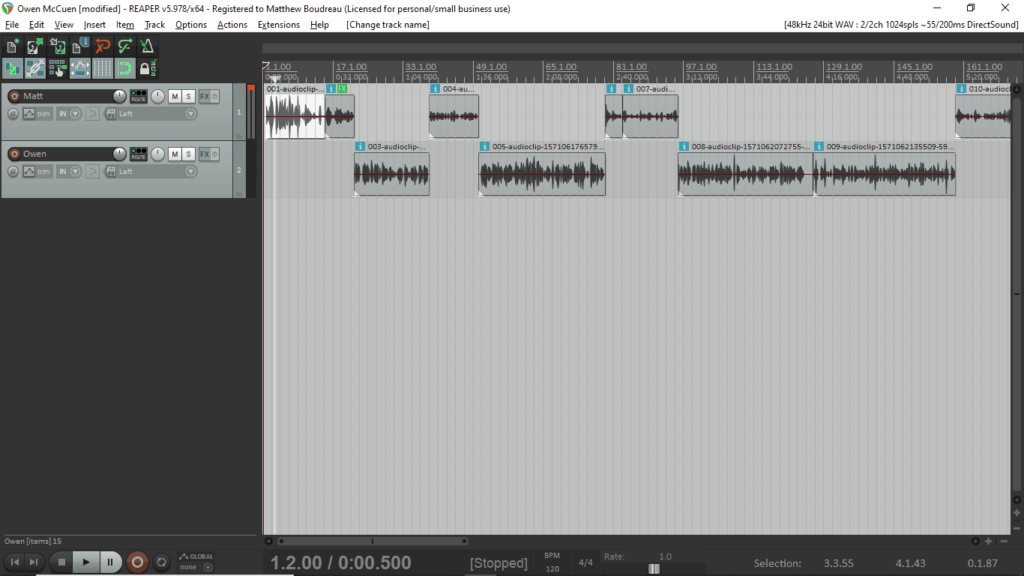This screenshot has width=1024, height=576.
Task: Open the Left channel dropdown on Owen track
Action: [x=190, y=170]
